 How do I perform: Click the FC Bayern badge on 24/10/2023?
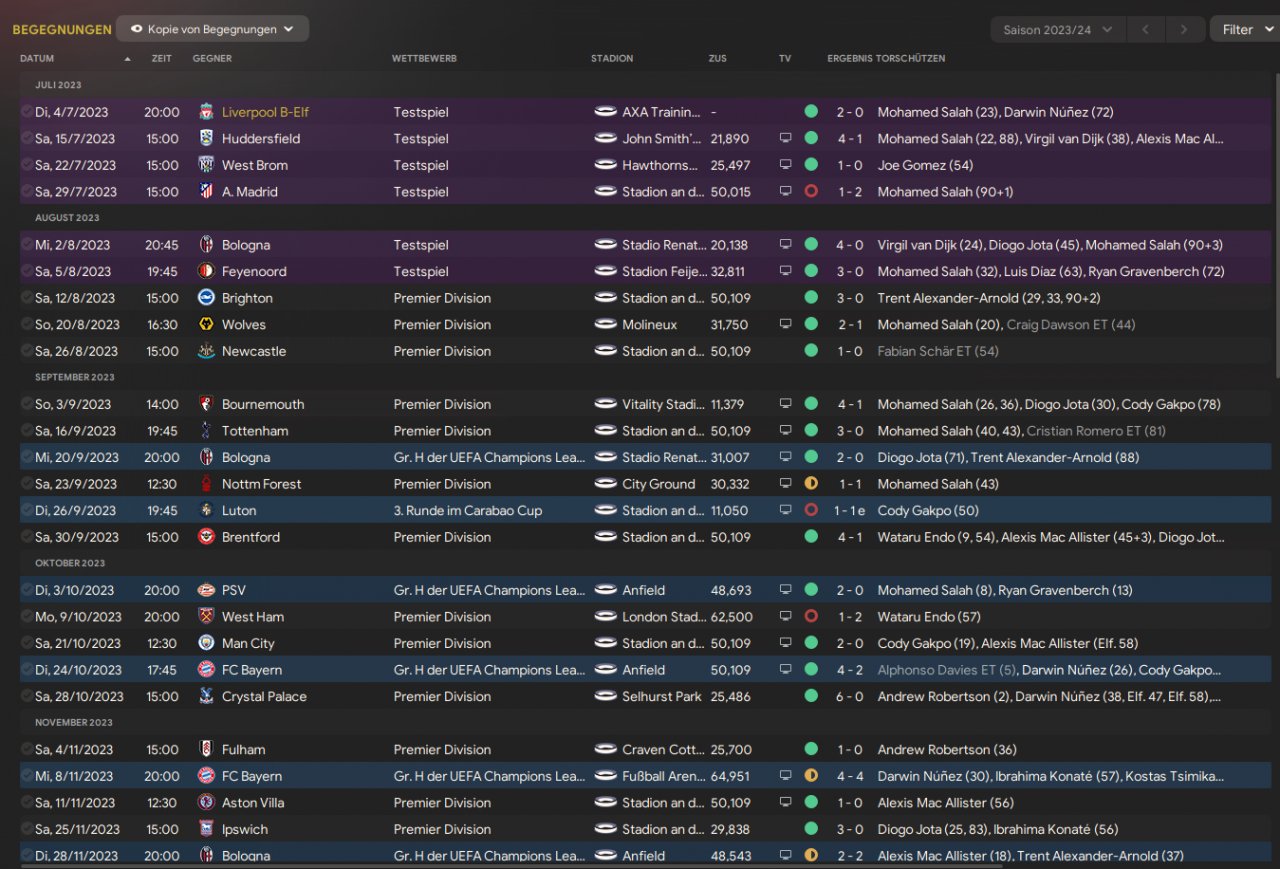206,670
